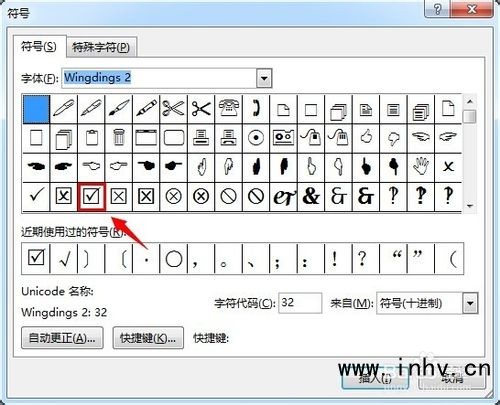Image resolution: width=500 pixels, height=405 pixels.
Task: Insert recent left double quote symbol
Action: tap(393, 258)
